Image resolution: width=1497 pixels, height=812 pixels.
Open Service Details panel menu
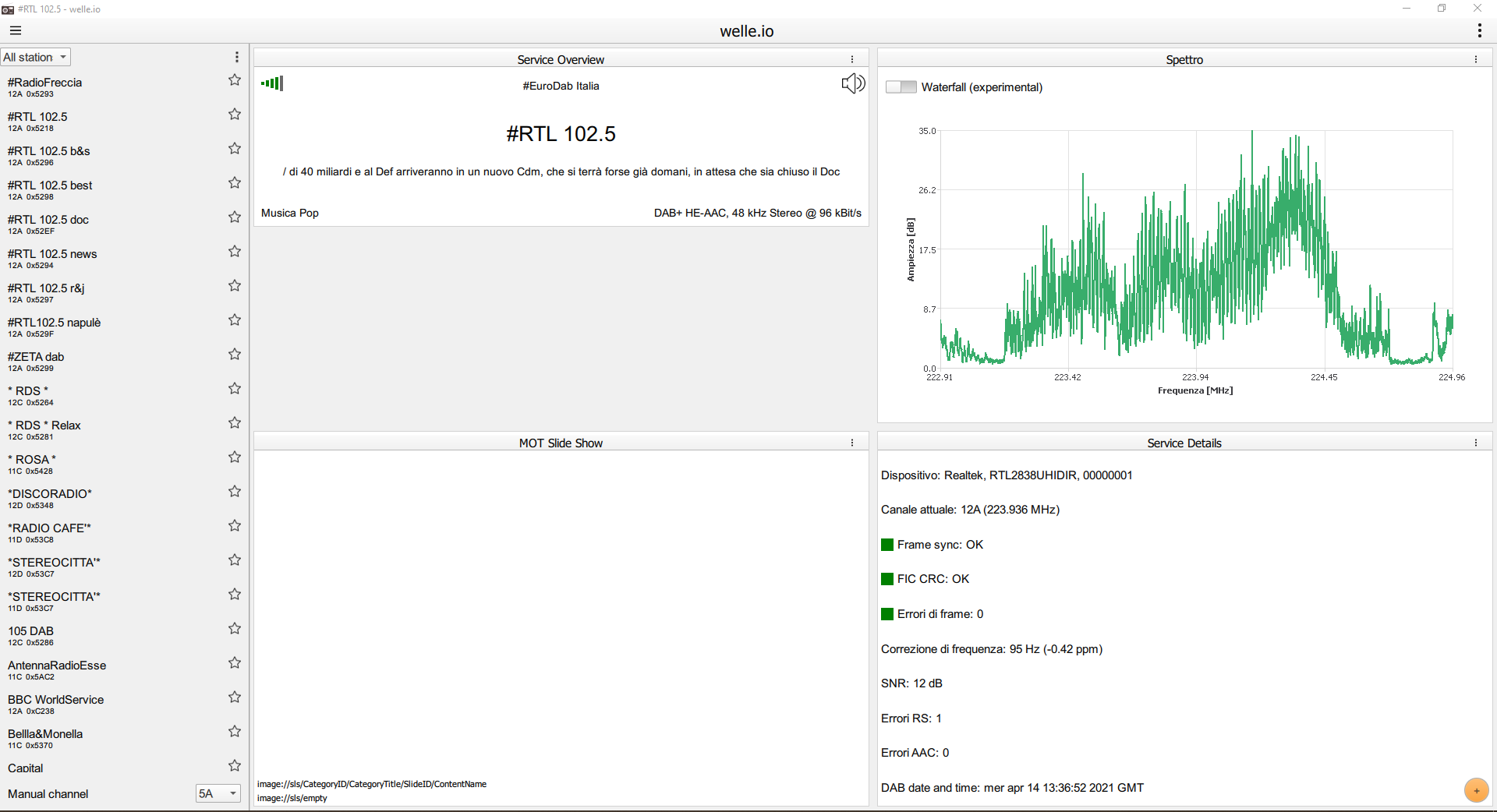1476,443
